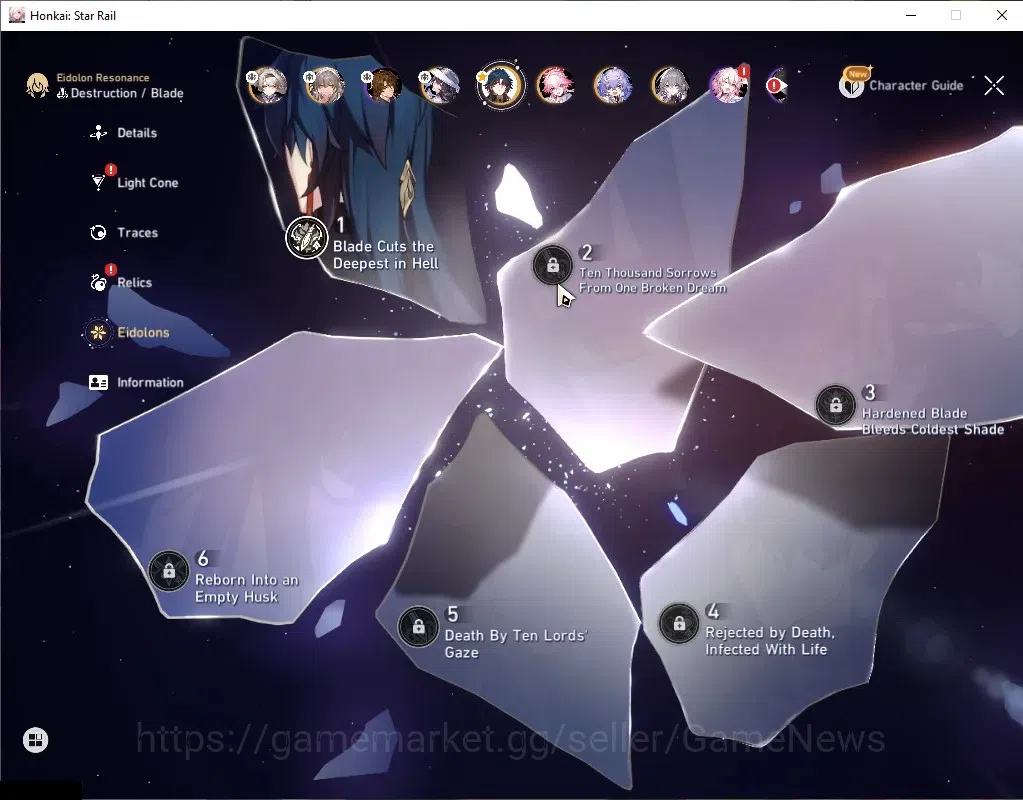Screen dimensions: 1023x800
Task: Select the pink spiky-haired character avatar
Action: click(x=556, y=85)
